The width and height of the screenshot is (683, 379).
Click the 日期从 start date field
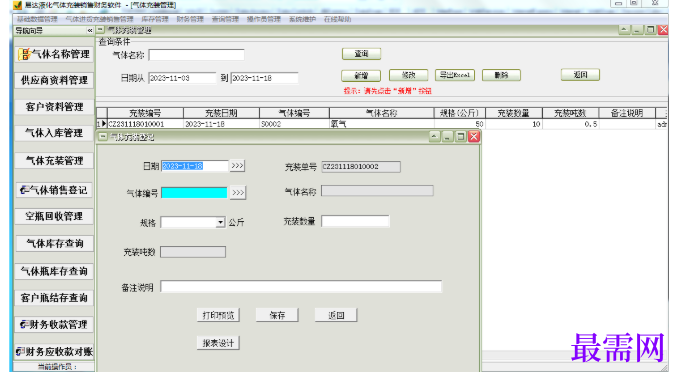coord(182,78)
